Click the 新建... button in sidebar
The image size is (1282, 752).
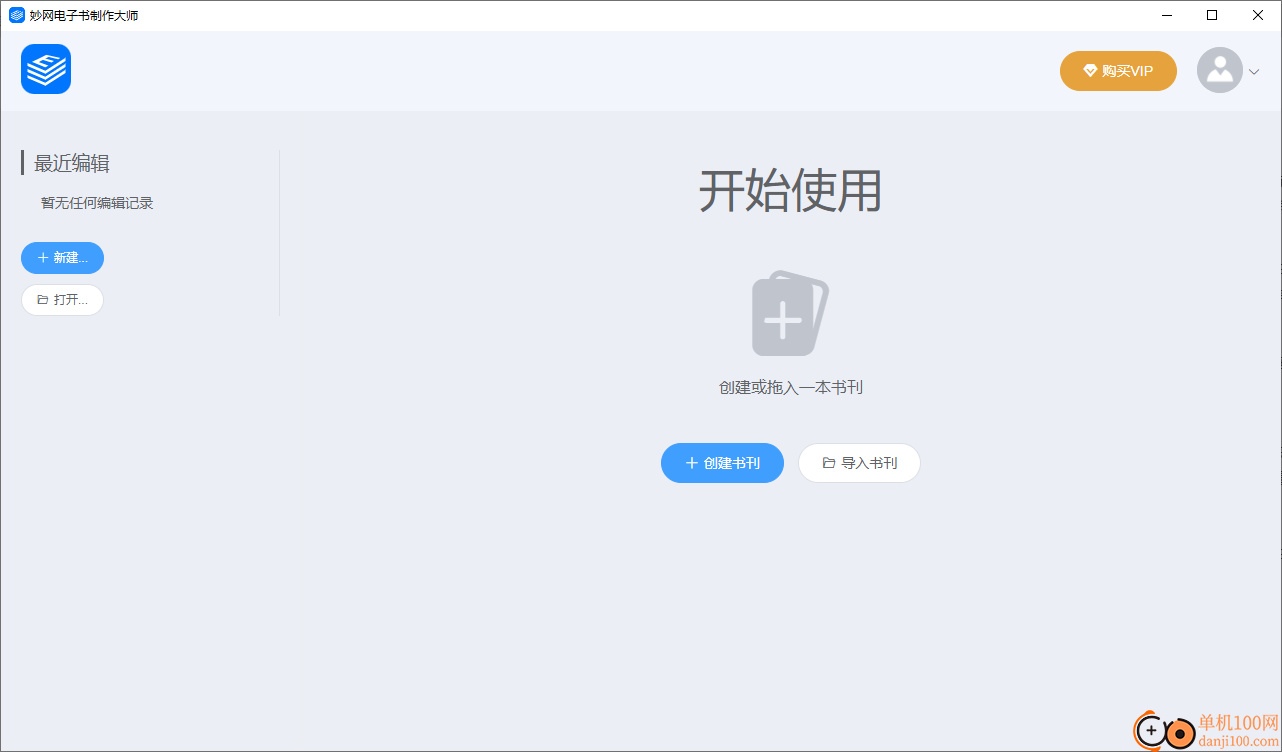(x=62, y=258)
